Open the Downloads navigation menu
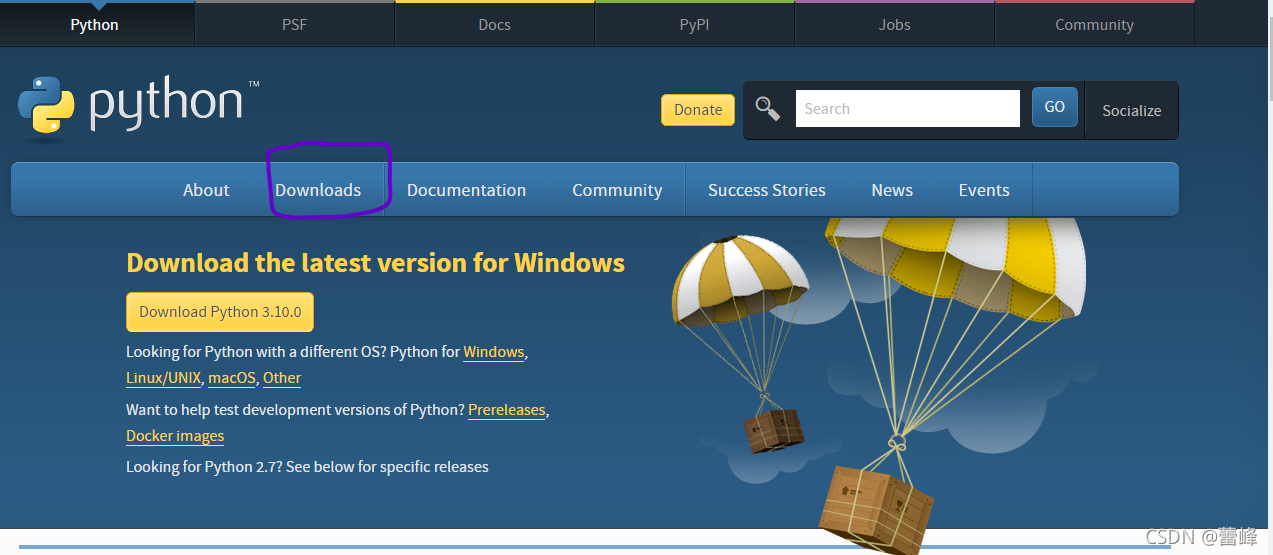The width and height of the screenshot is (1273, 555). (x=318, y=190)
